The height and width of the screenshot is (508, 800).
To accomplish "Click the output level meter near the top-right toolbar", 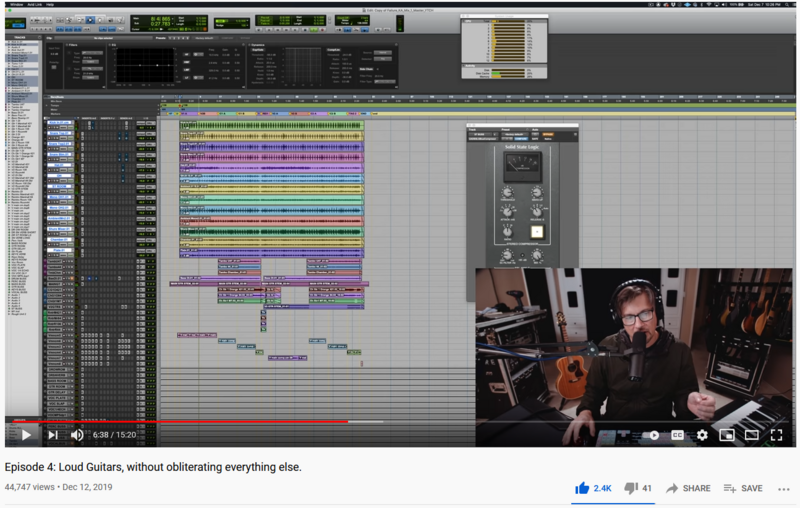I will (x=400, y=23).
